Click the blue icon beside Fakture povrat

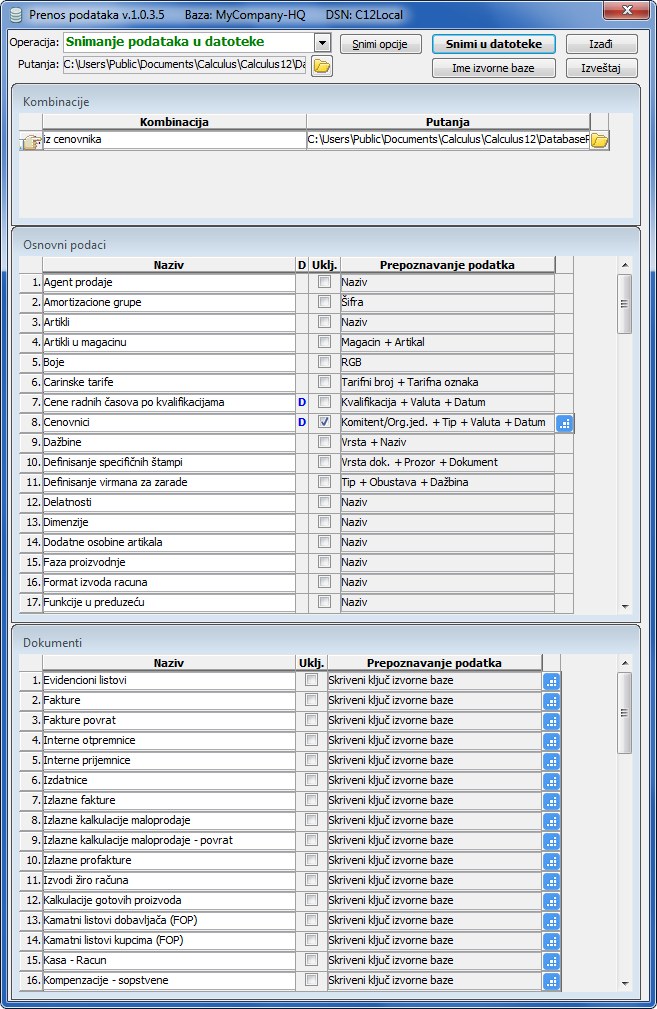(x=552, y=721)
